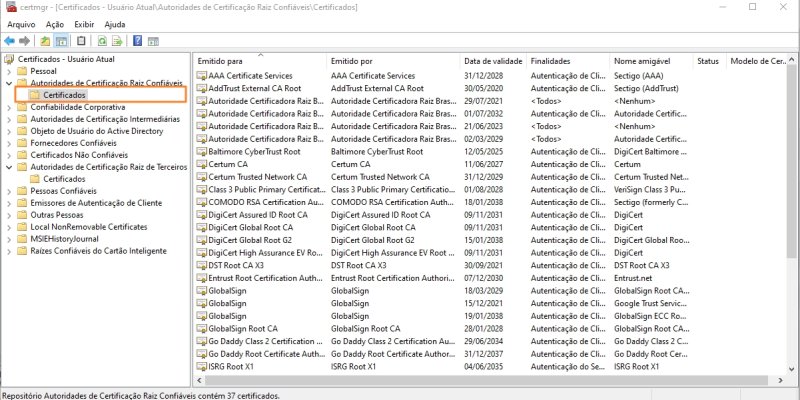Viewport: 800px width, 400px height.
Task: Collapse Autoridades de Certificação Raiz de Terceiros
Action: click(9, 167)
